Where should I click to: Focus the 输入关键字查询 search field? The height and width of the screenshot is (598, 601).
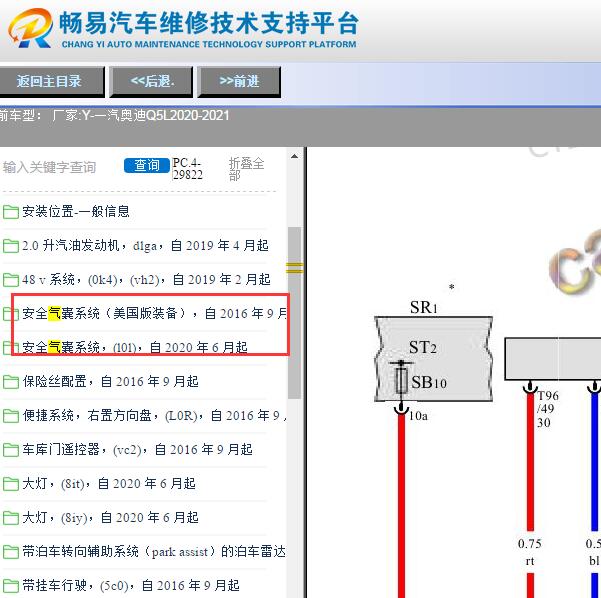(x=50, y=168)
